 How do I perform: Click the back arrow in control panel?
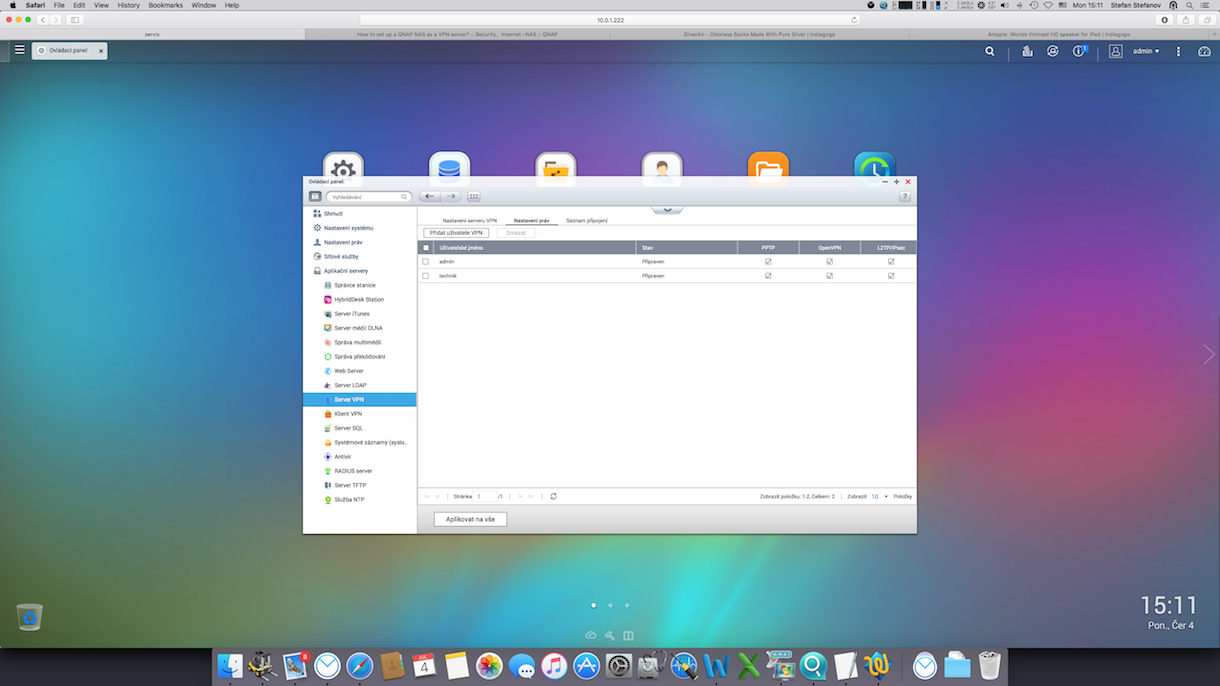click(430, 197)
